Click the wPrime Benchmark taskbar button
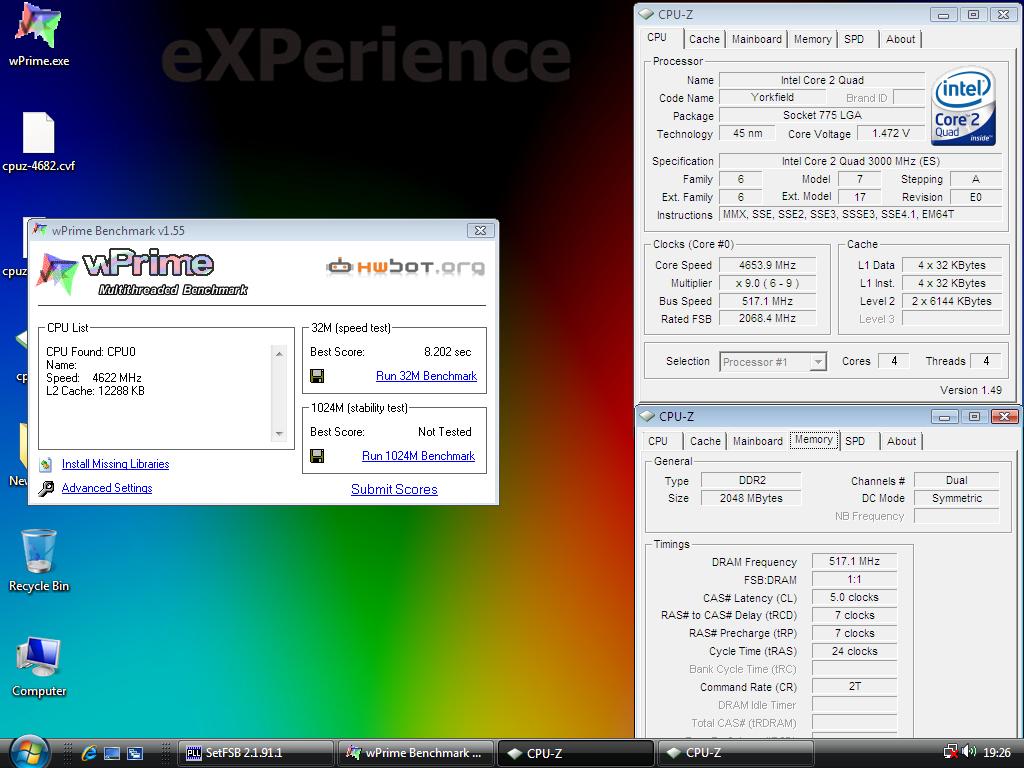This screenshot has height=768, width=1024. [x=416, y=753]
